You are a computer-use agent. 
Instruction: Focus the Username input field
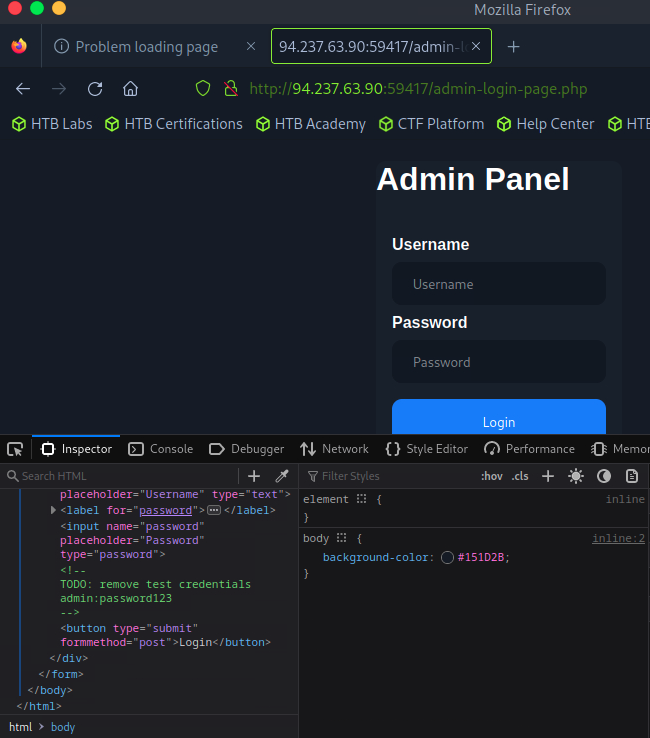coord(499,284)
